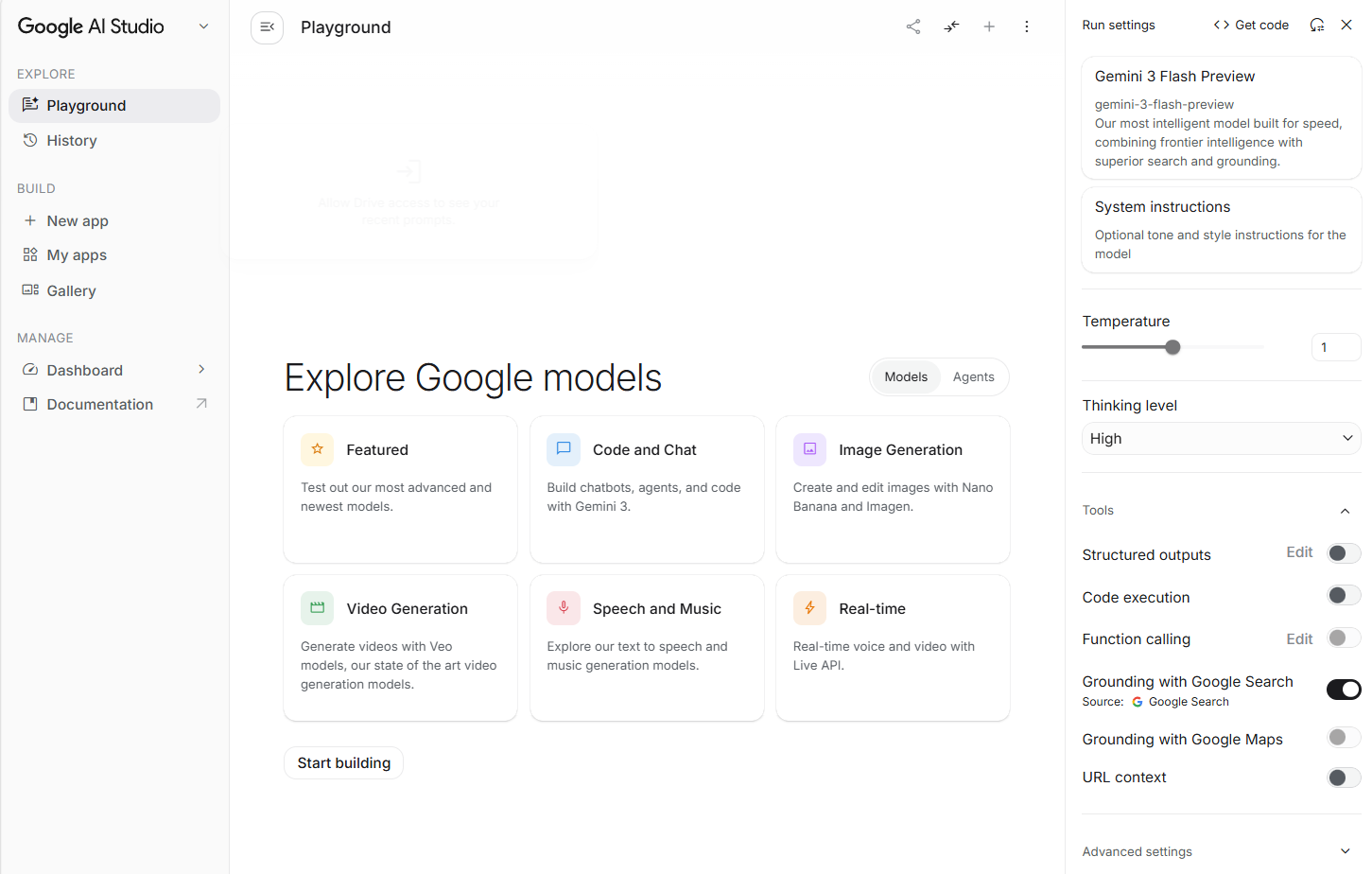This screenshot has width=1372, height=874.
Task: Click the Dashboard gauge icon
Action: [30, 370]
